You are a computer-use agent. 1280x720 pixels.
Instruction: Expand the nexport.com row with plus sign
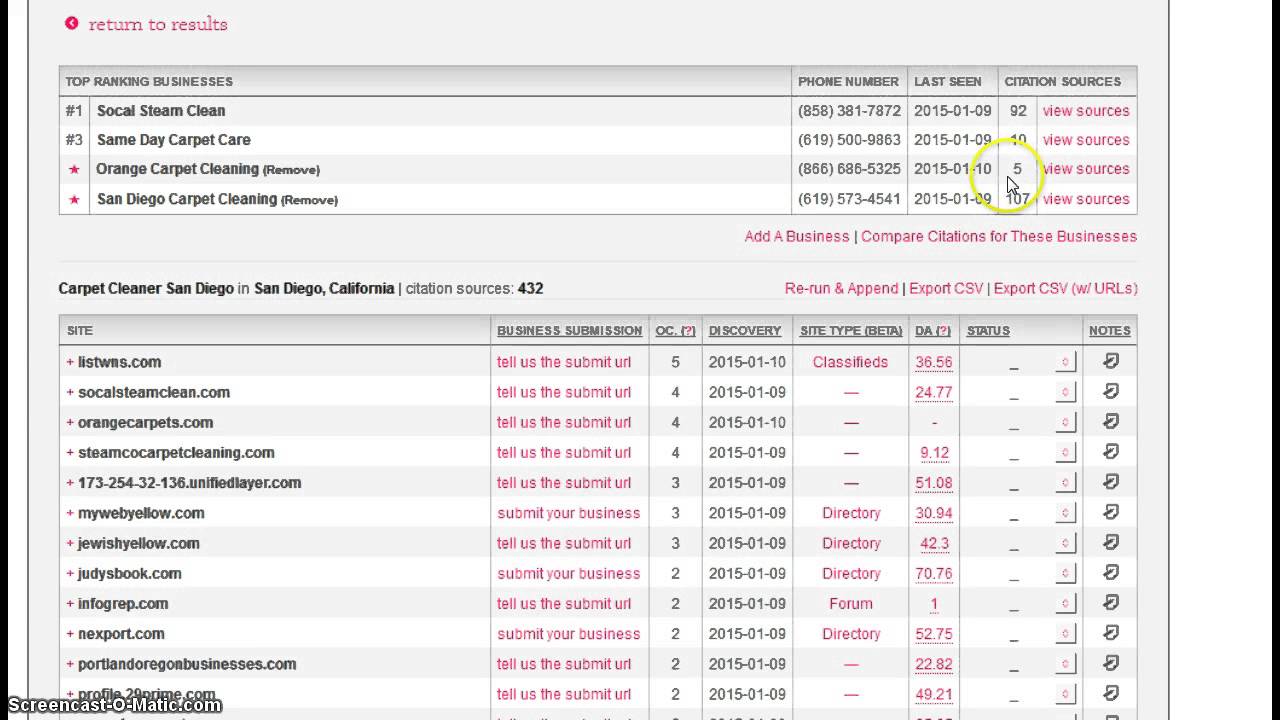click(70, 633)
